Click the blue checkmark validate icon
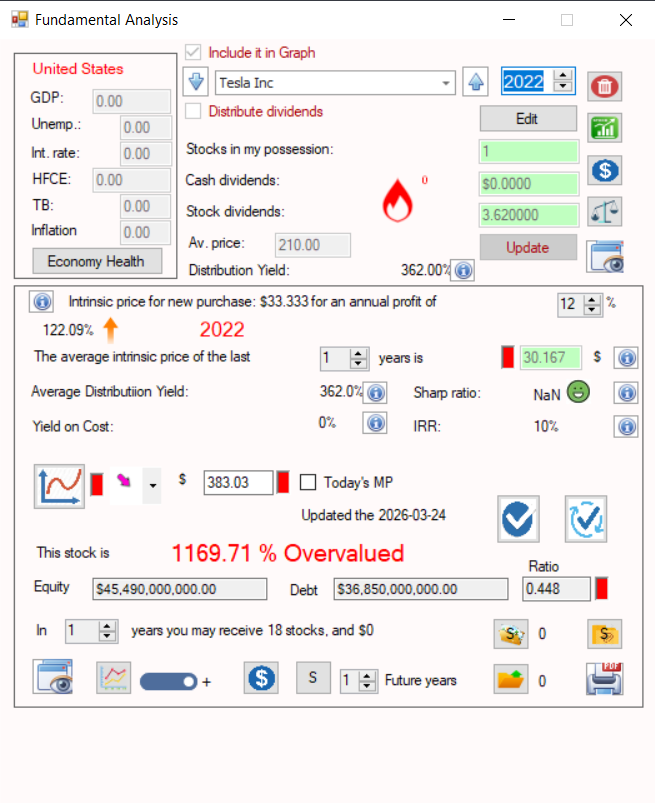655x803 pixels. coord(518,519)
